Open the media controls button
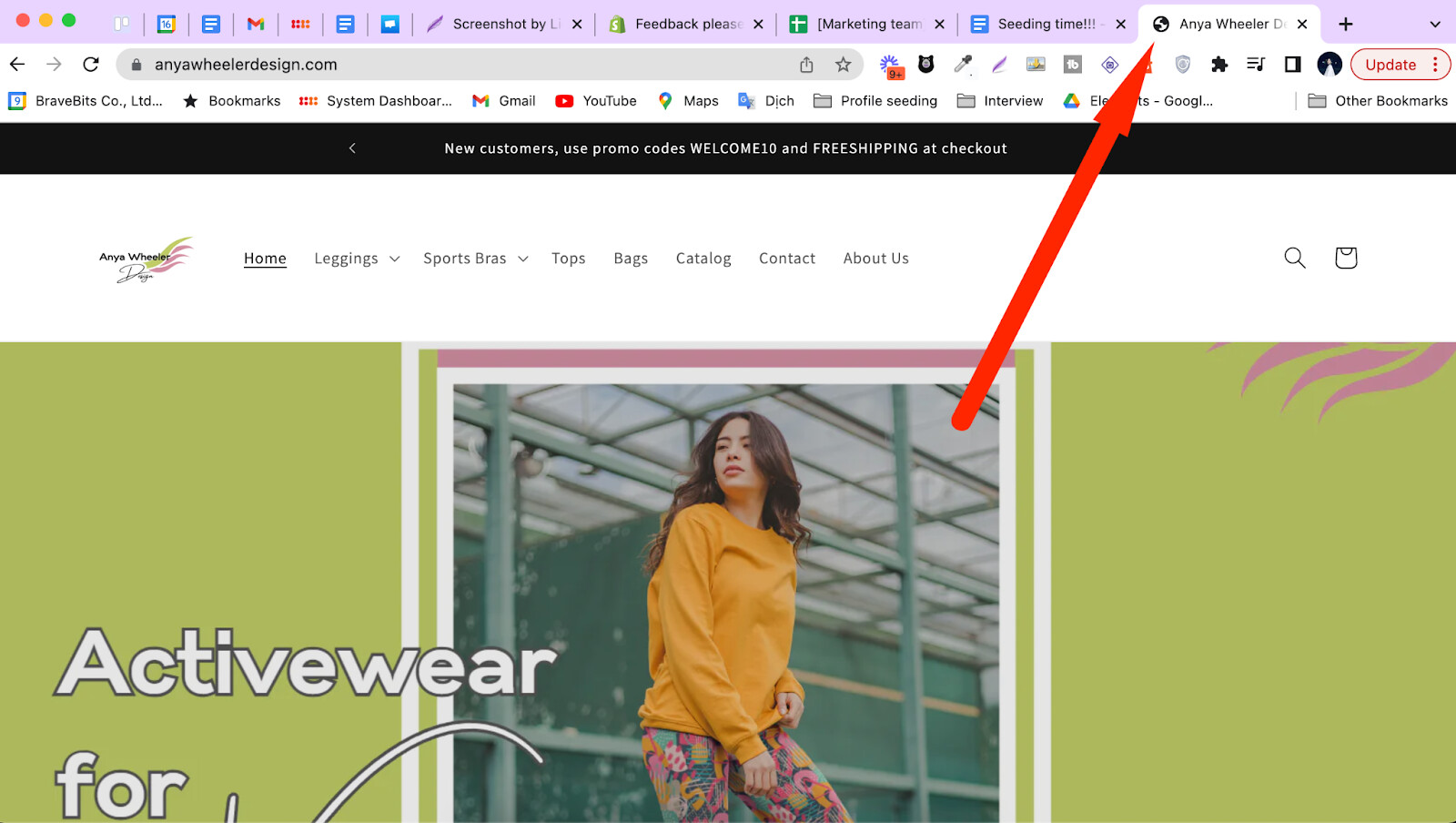The image size is (1456, 823). (x=1256, y=64)
